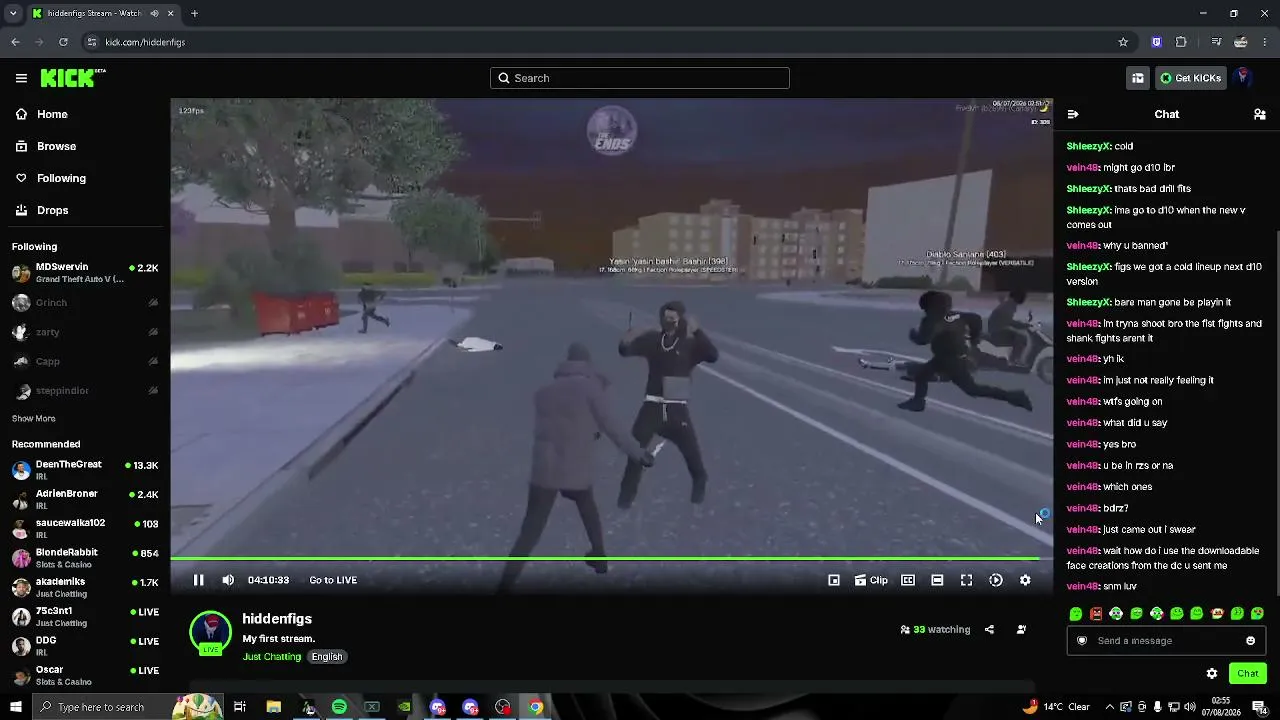Focus the Send a message field

click(1166, 641)
